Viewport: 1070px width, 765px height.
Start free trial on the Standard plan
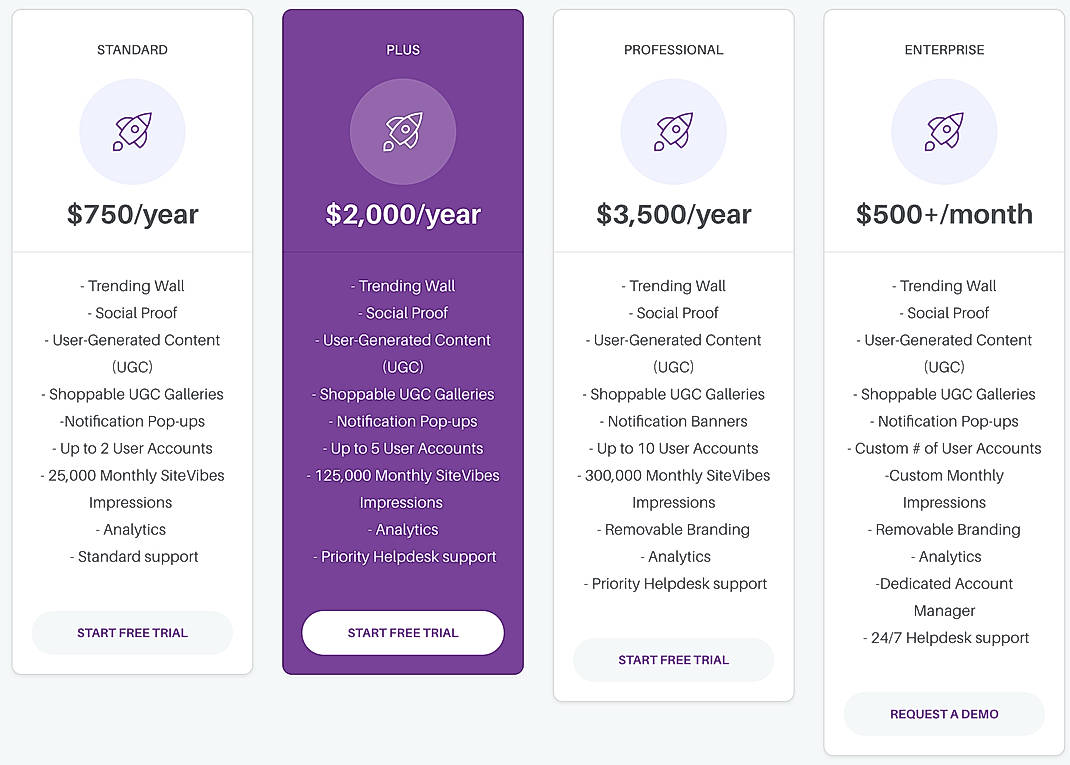click(132, 632)
